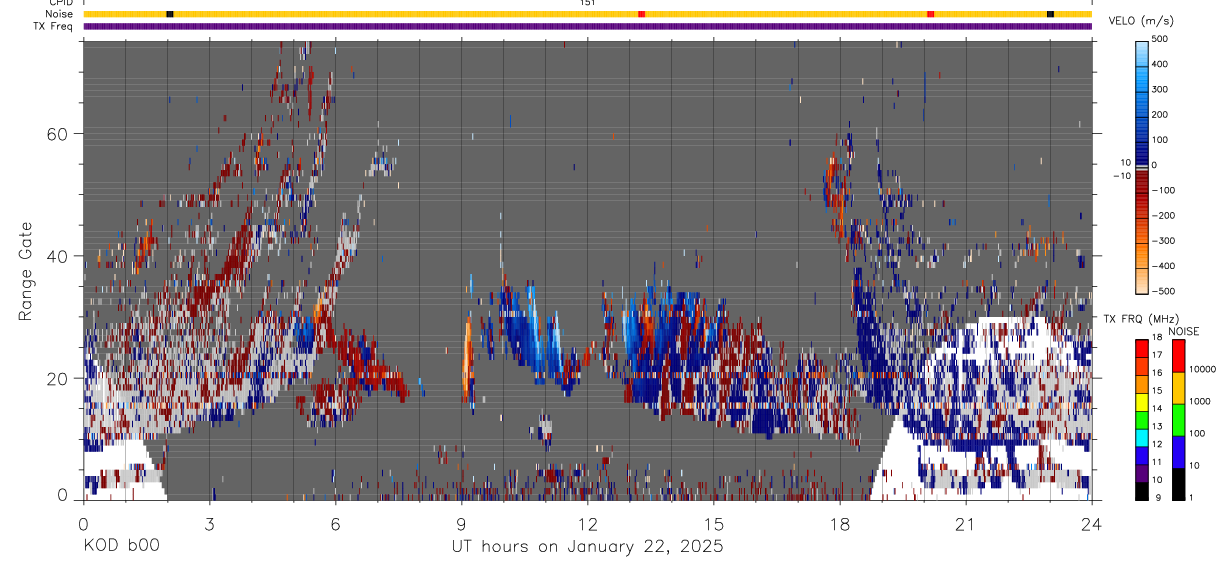Click velocity colorbar label '400'
Viewport: 1228px width, 567px height.
tap(1162, 64)
